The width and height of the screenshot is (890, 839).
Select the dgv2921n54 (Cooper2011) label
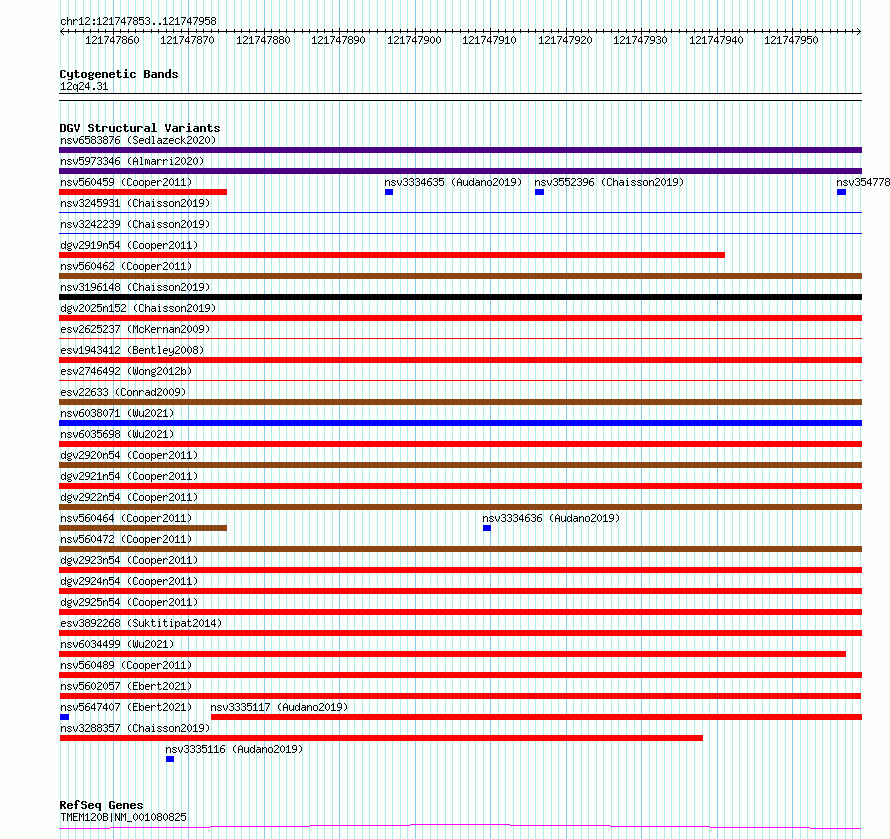tap(129, 476)
